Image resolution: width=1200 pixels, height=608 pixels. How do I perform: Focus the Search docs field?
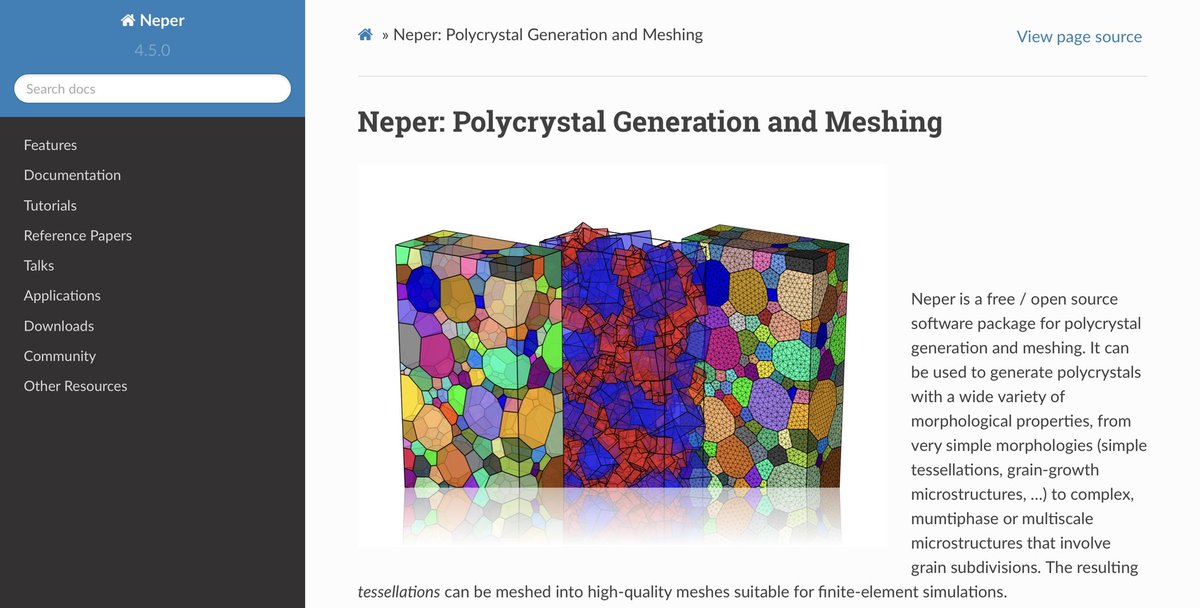click(152, 89)
